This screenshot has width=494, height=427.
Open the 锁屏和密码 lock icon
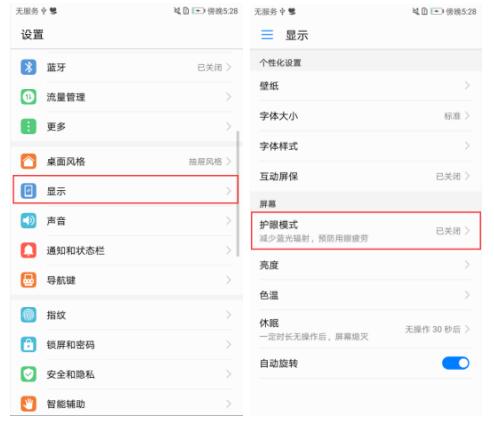(x=28, y=345)
